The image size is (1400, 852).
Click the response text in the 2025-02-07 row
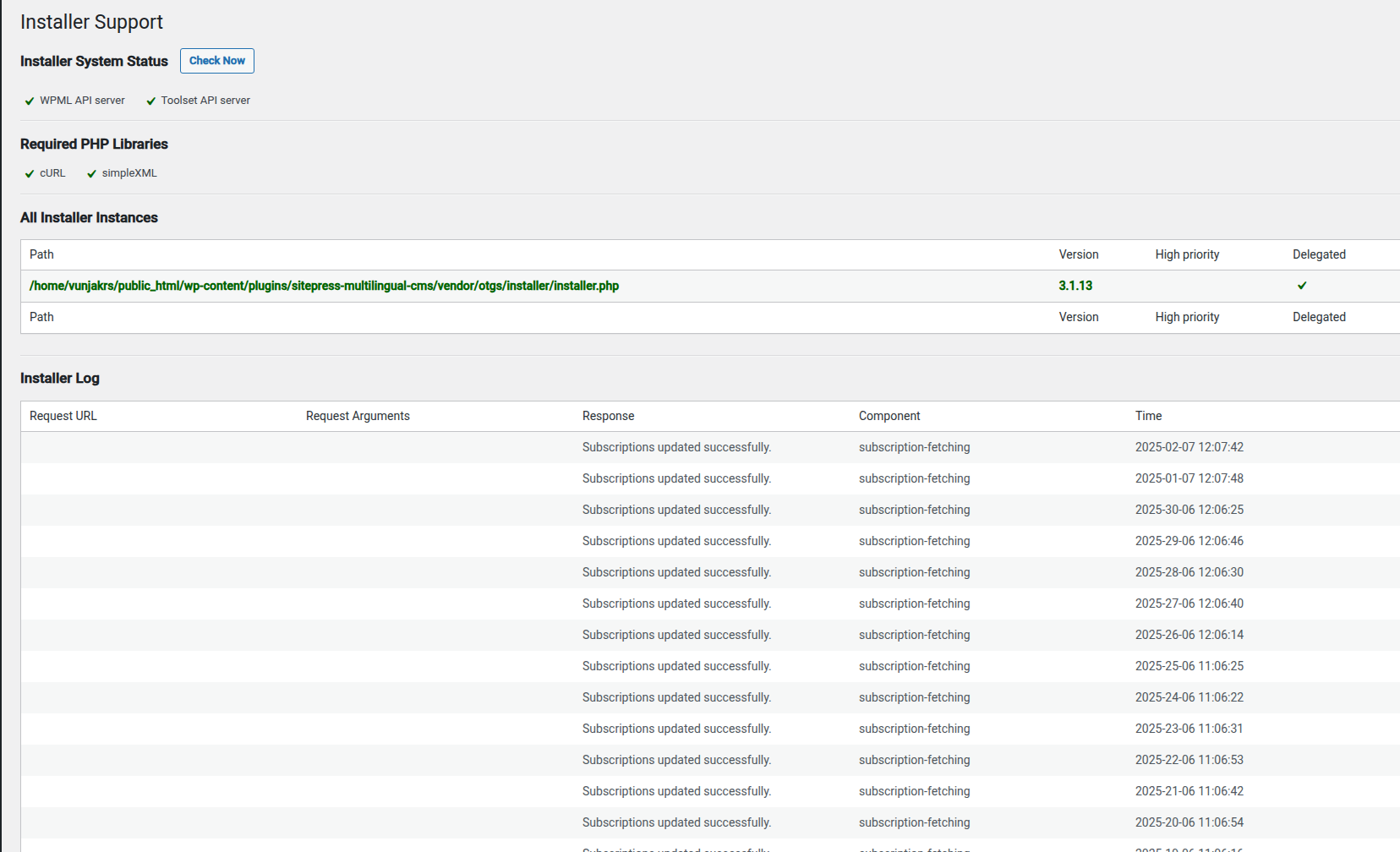(x=676, y=447)
